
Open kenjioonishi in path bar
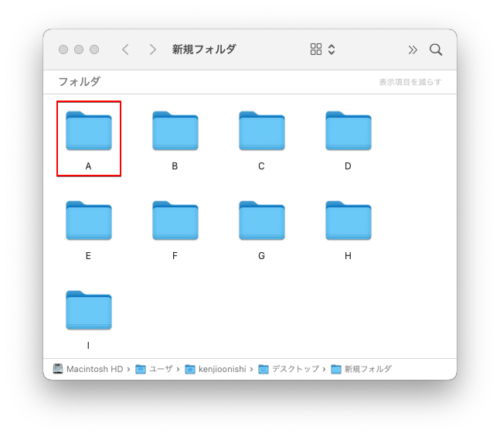pos(216,369)
